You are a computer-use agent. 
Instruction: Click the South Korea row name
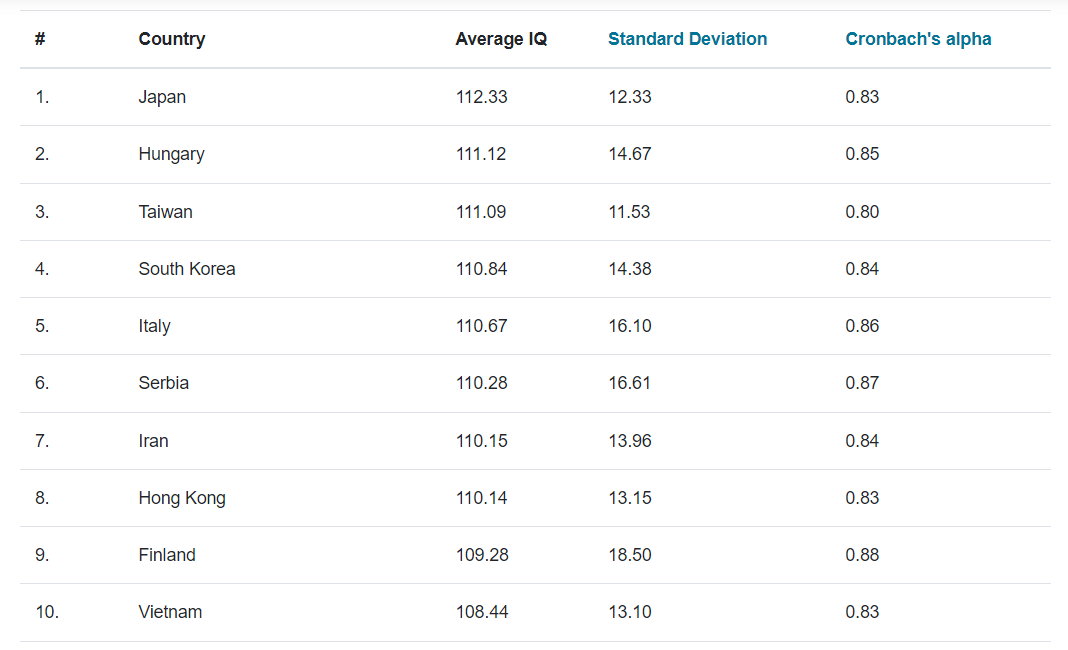tap(187, 269)
